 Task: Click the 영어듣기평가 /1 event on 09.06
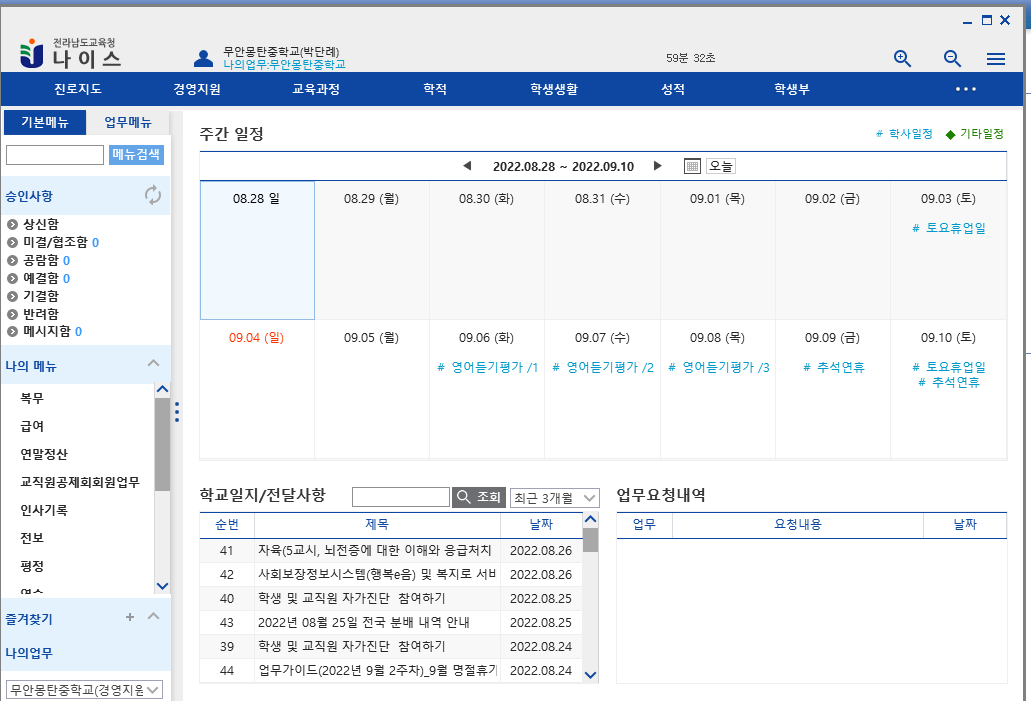(x=487, y=368)
